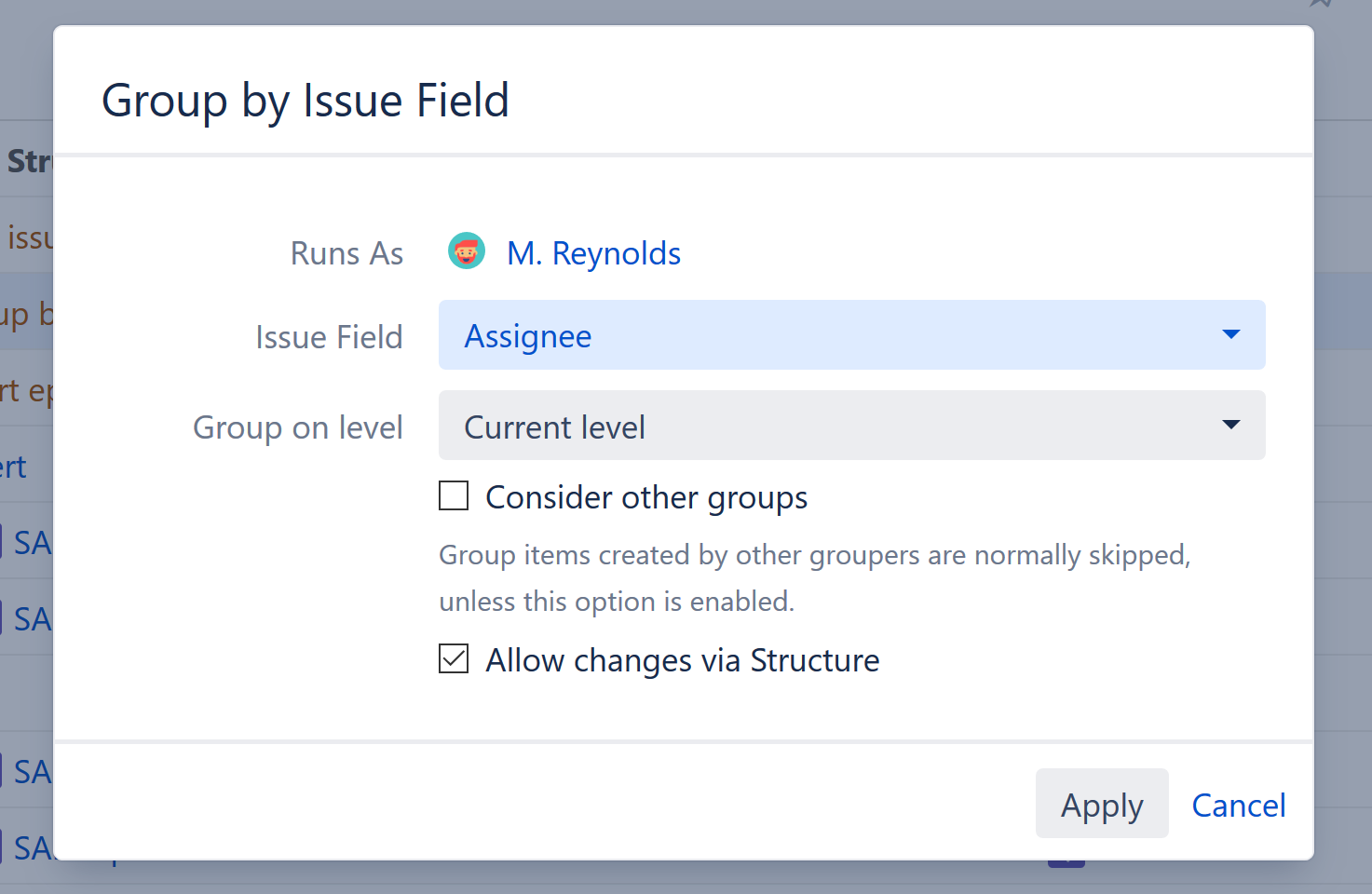The width and height of the screenshot is (1372, 894).
Task: Open the M. Reynolds user link
Action: click(593, 253)
